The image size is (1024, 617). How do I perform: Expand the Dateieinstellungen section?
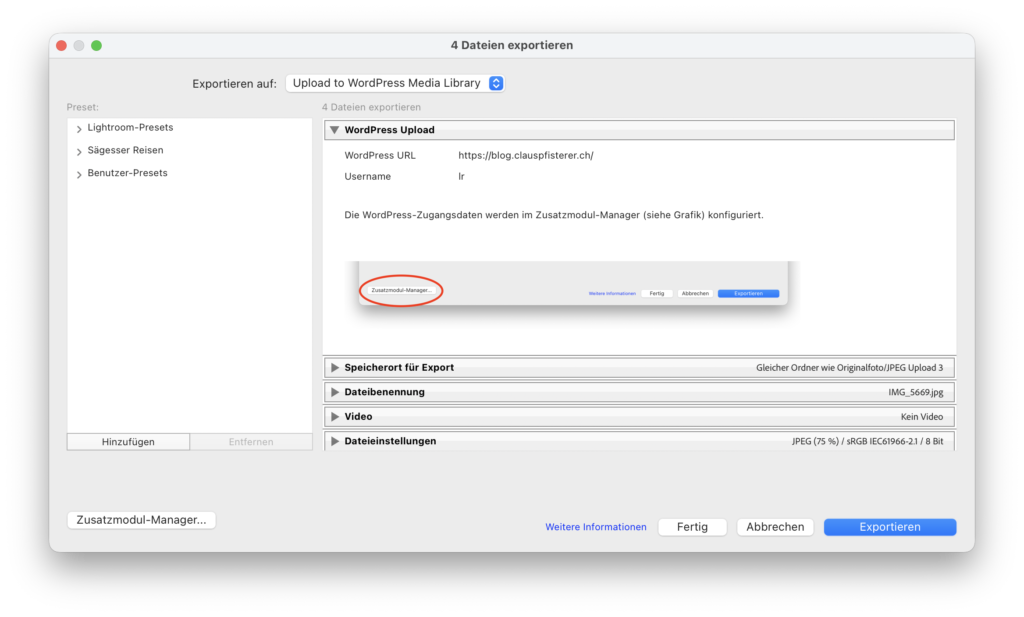coord(335,441)
